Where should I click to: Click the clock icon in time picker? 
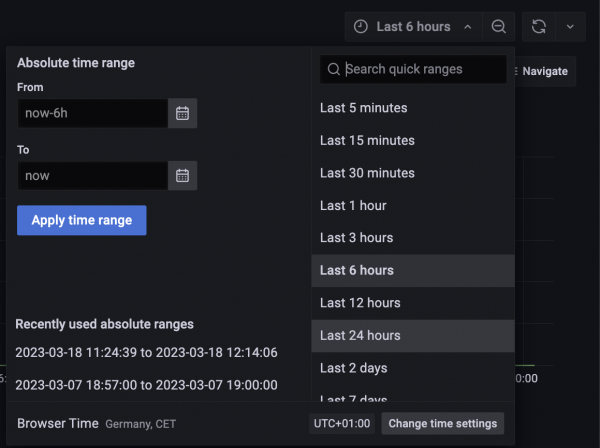(361, 27)
